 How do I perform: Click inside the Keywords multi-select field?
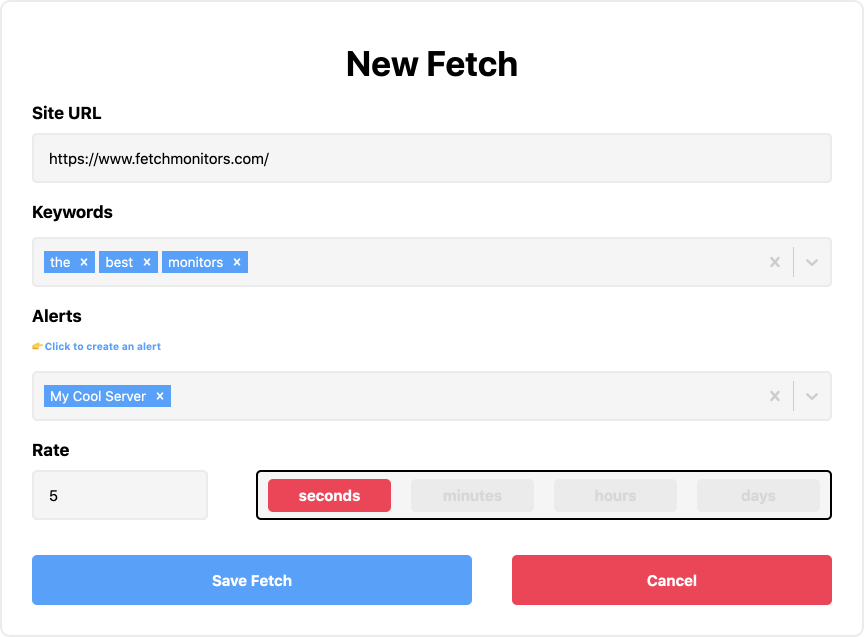pyautogui.click(x=500, y=262)
